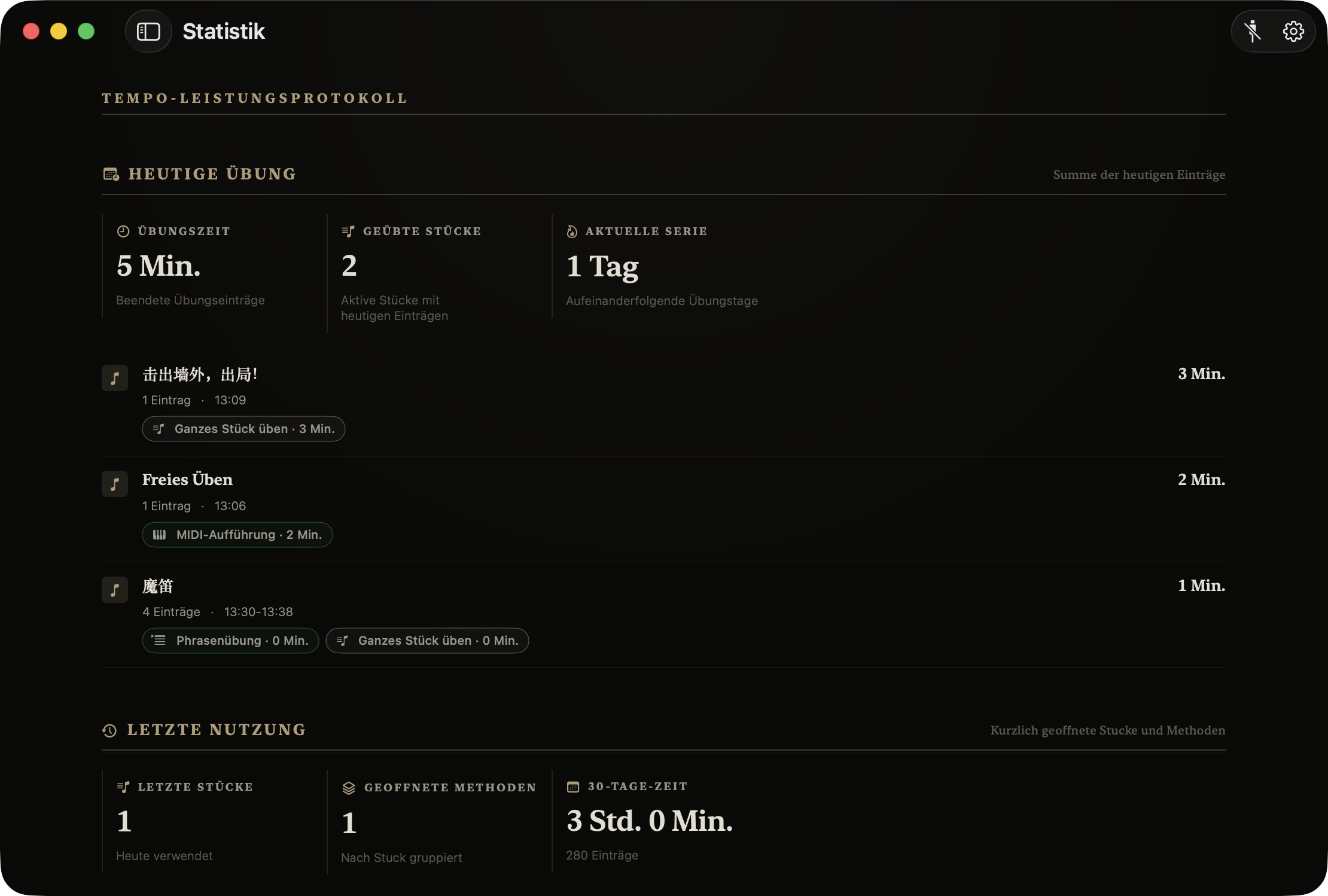Toggle the sidebar panel button
1328x896 pixels.
[x=148, y=31]
